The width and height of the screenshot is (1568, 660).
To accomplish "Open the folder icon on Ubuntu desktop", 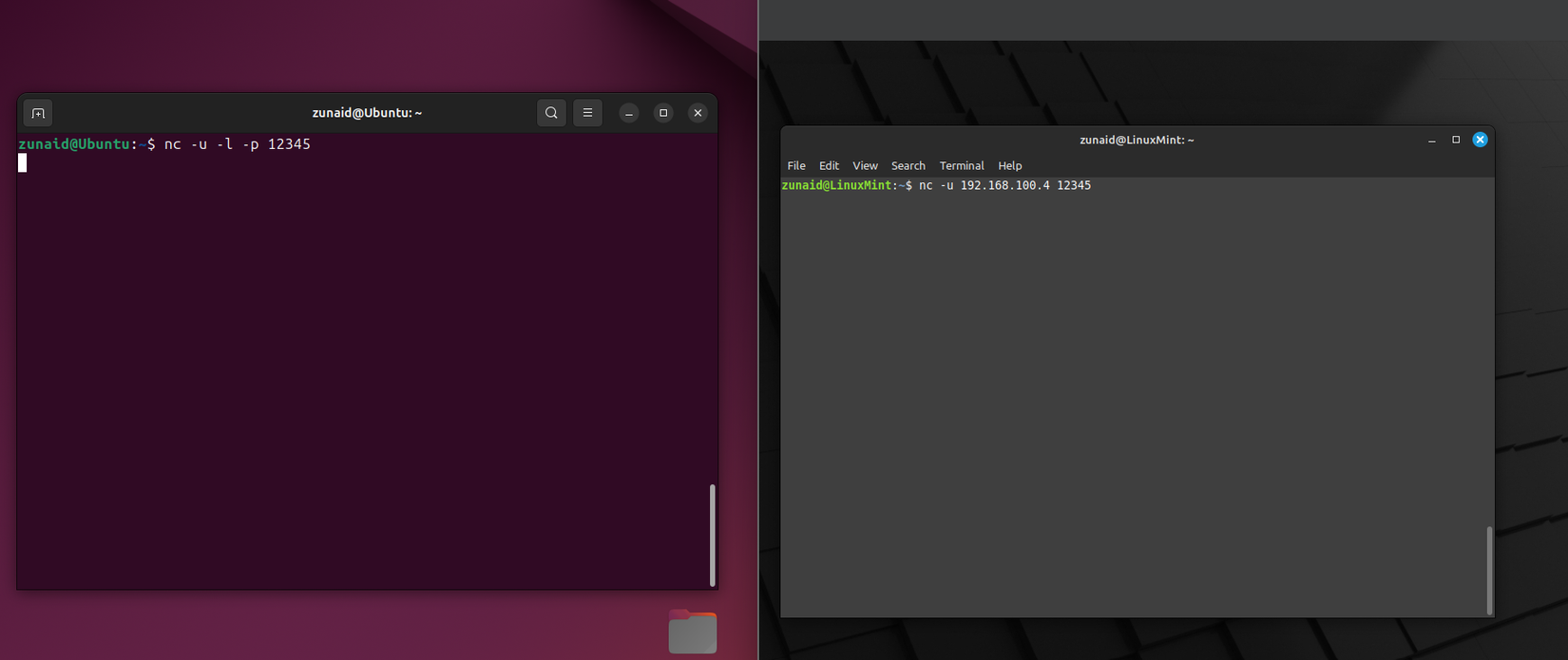I will pos(693,632).
